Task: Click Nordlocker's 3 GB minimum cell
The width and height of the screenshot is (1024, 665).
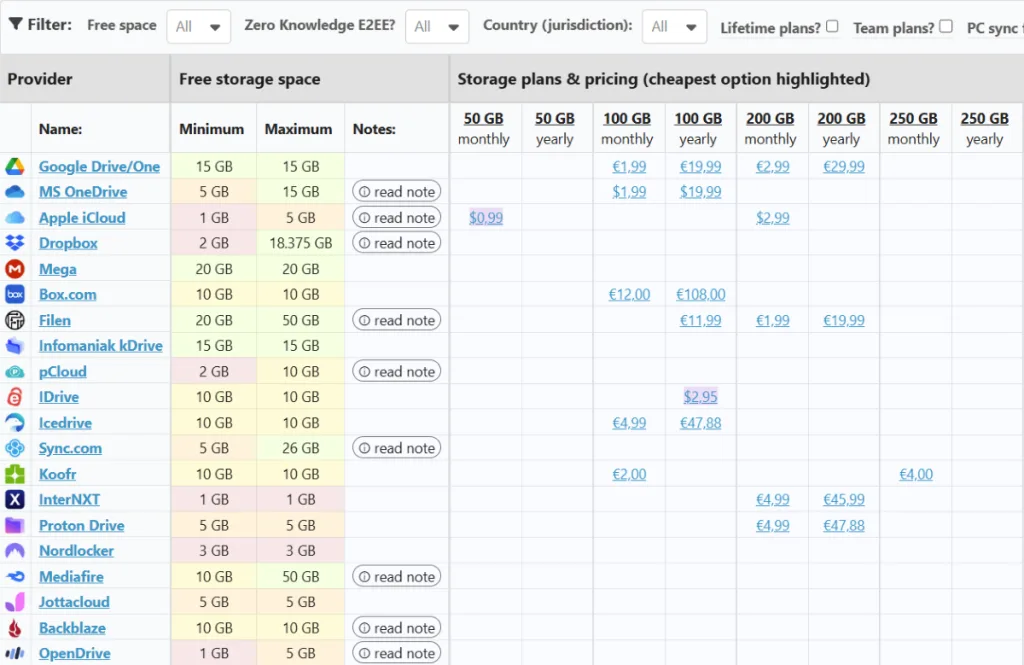Action: pyautogui.click(x=214, y=551)
